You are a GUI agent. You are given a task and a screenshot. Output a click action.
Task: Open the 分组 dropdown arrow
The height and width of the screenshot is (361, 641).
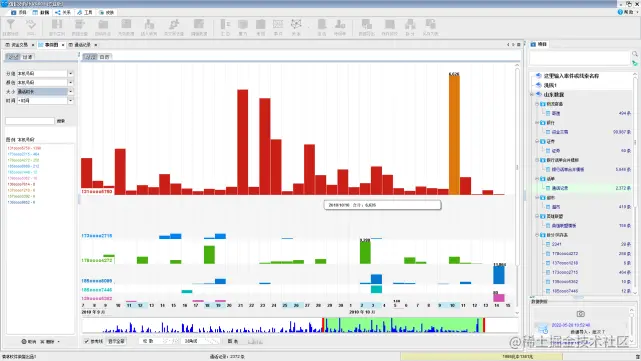point(70,74)
